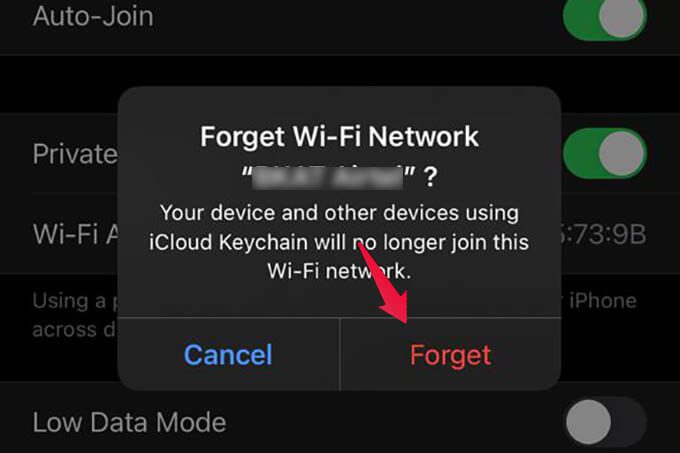The height and width of the screenshot is (453, 680).
Task: Click the blurred network name
Action: 328,178
